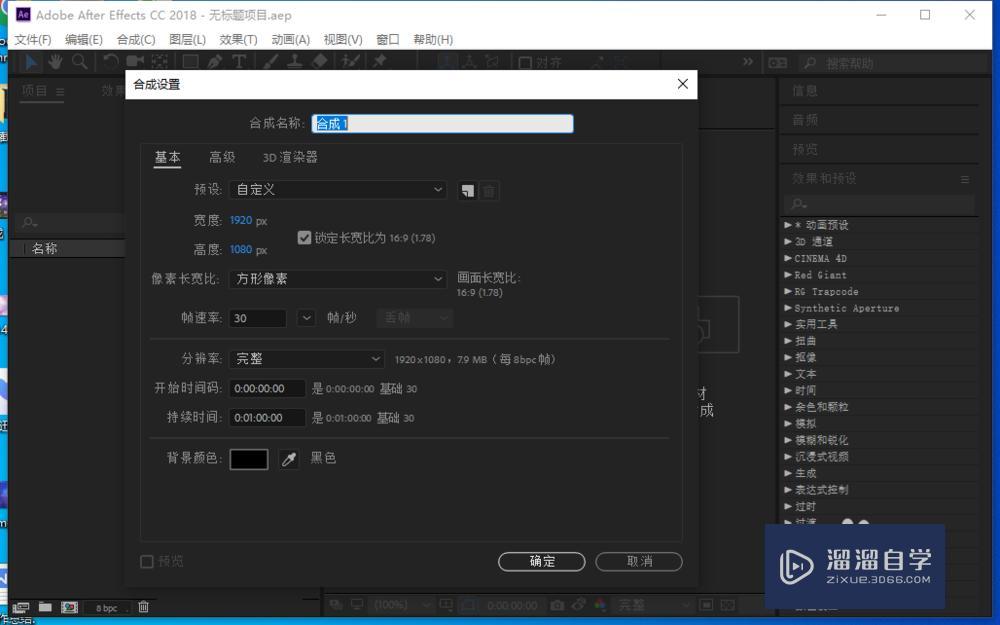Toggle the 对齐 snapping checkbox in the toolbar
Image resolution: width=1000 pixels, height=625 pixels.
[525, 62]
